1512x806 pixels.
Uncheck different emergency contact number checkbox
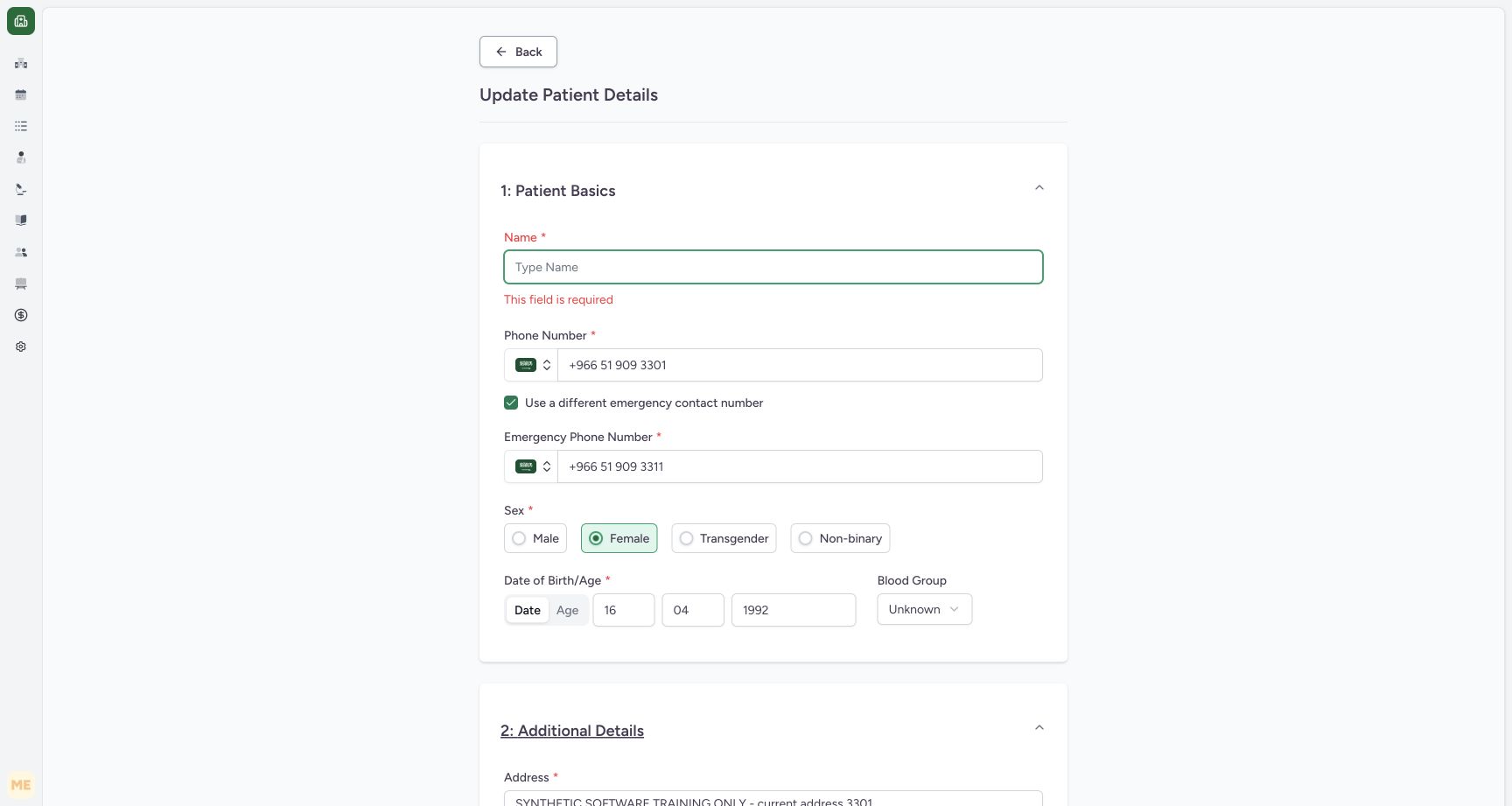pyautogui.click(x=511, y=403)
